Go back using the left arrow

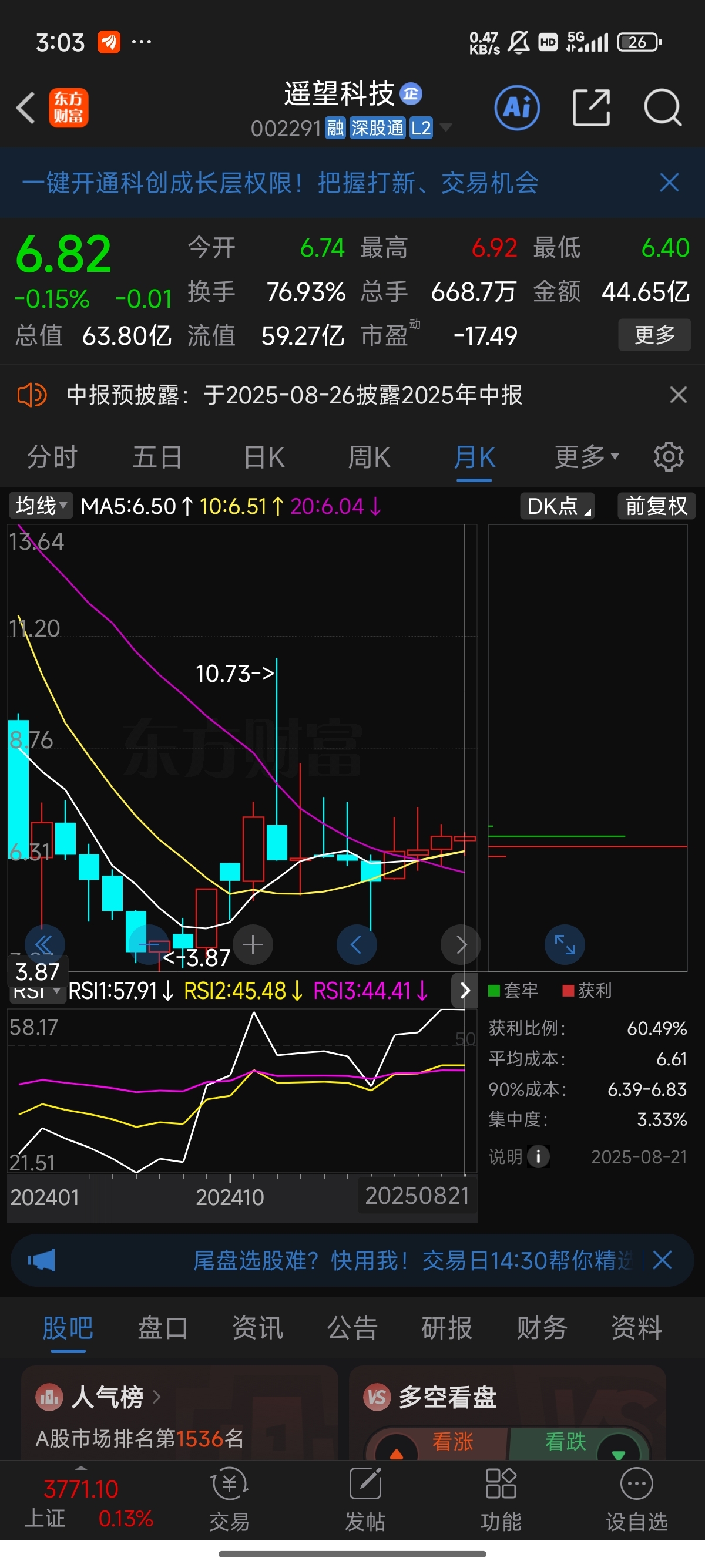coord(26,108)
